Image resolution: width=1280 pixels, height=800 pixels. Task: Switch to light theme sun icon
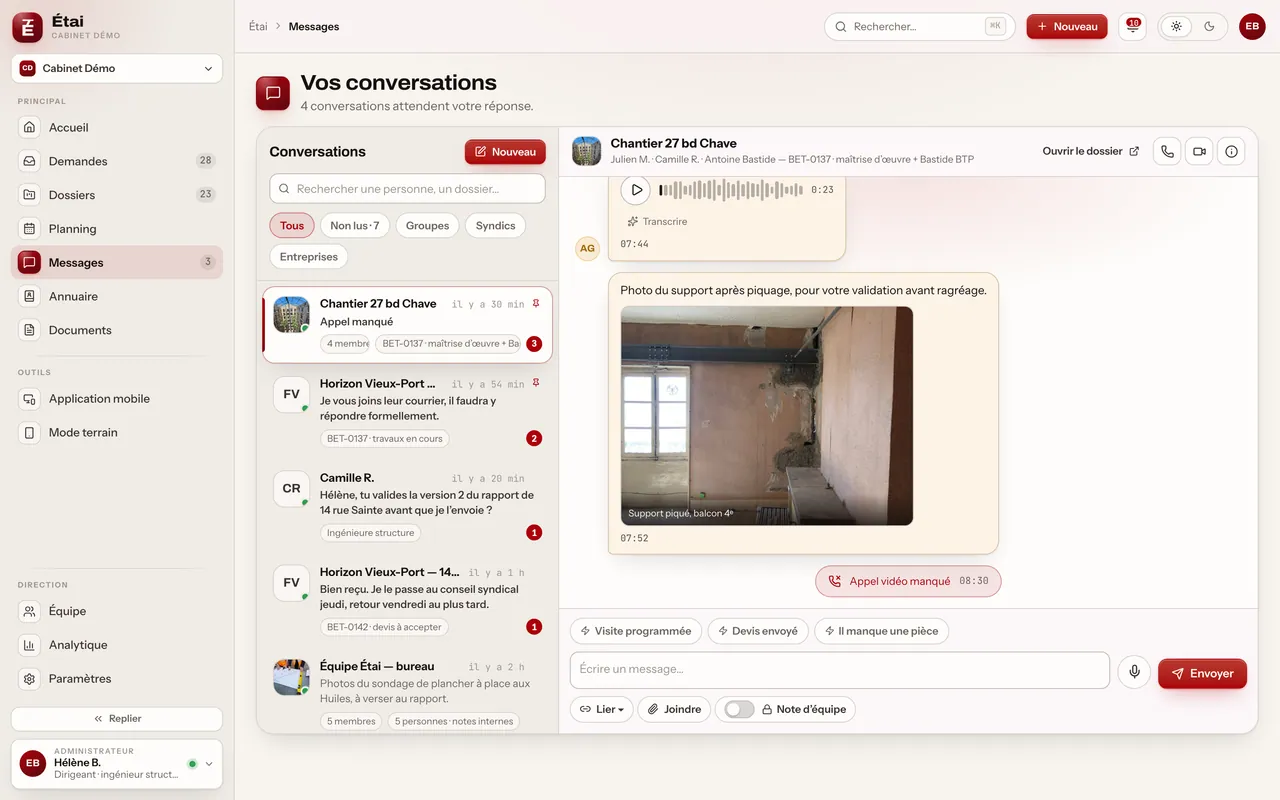pos(1176,27)
